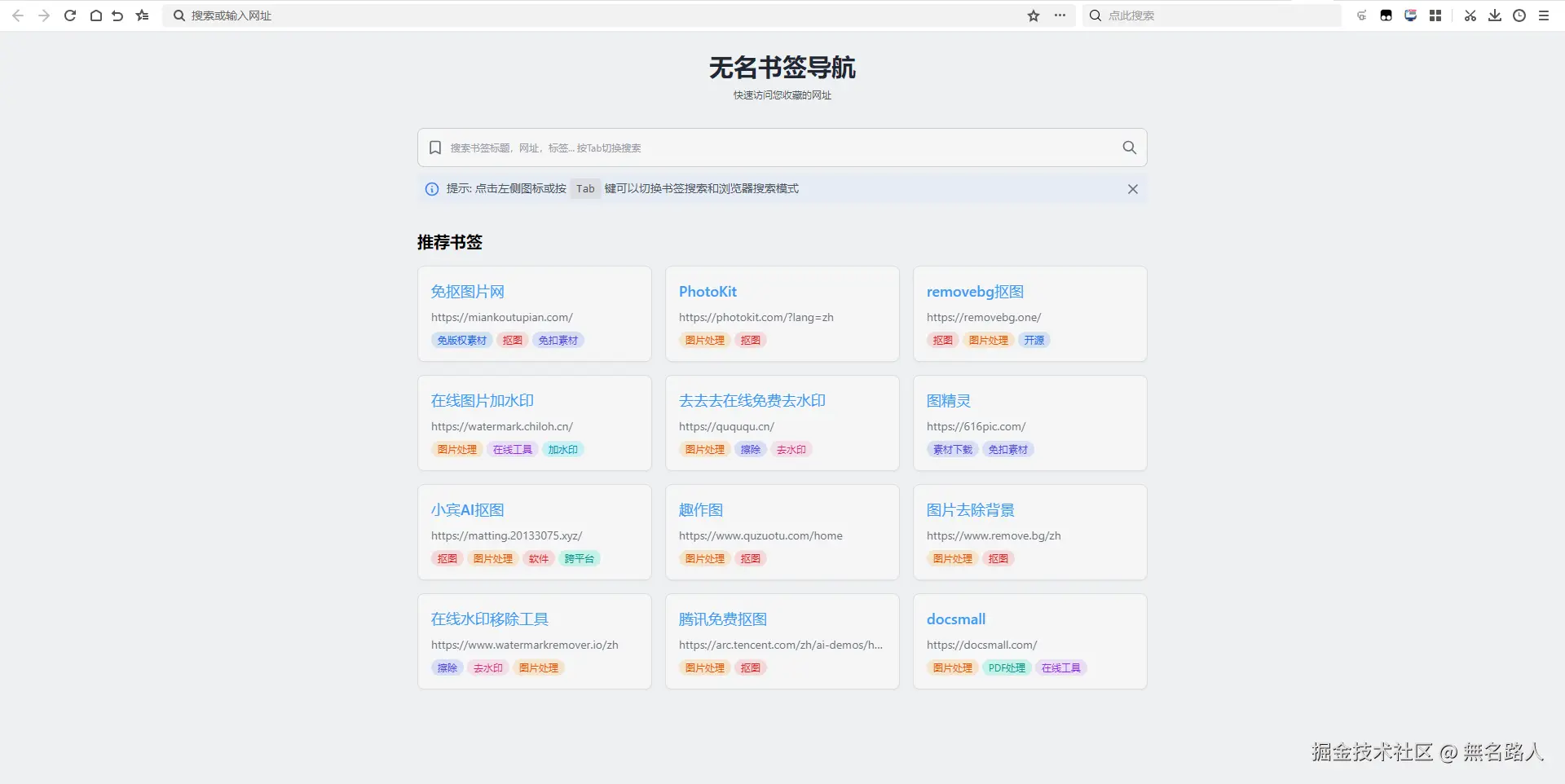
Task: Bookmark this page with the star icon
Action: point(1034,15)
